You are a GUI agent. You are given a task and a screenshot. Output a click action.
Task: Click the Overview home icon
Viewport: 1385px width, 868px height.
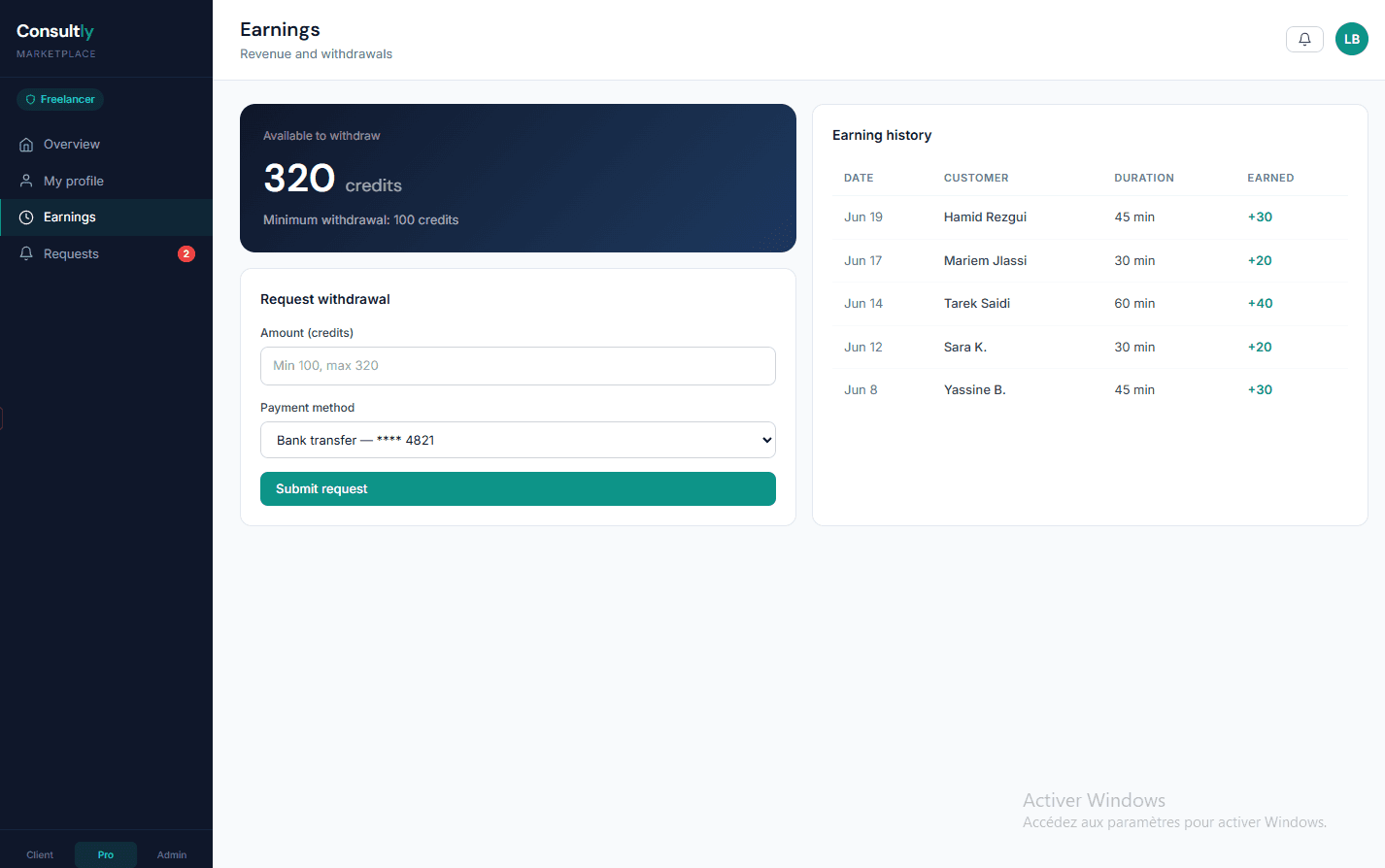pos(26,145)
